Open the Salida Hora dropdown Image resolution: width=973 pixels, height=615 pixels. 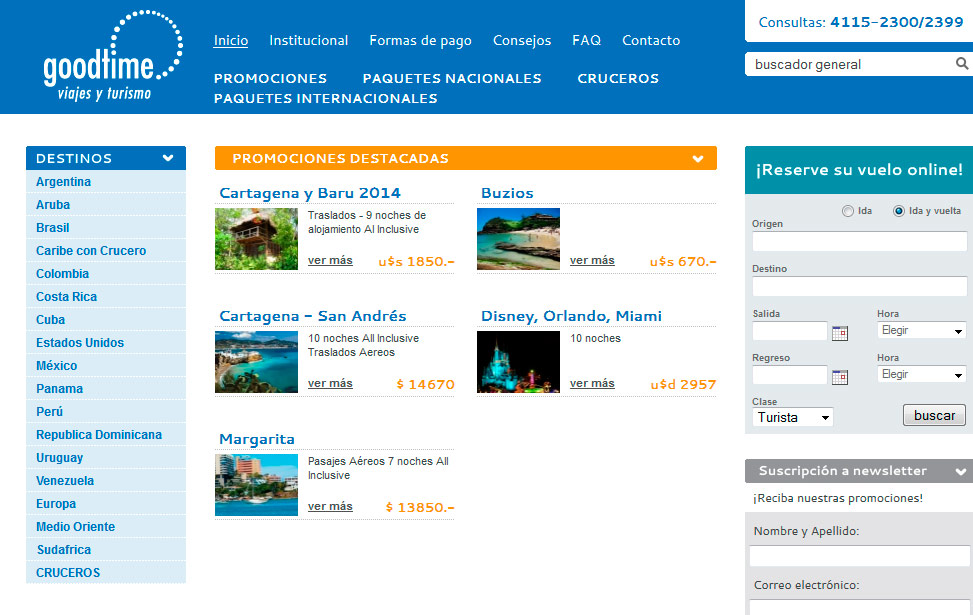pyautogui.click(x=921, y=331)
